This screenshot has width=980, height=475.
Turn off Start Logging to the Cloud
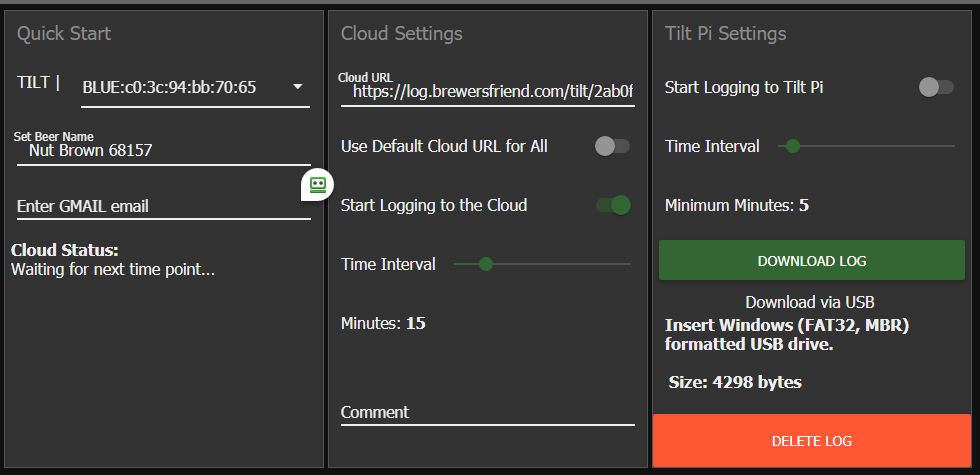[613, 205]
